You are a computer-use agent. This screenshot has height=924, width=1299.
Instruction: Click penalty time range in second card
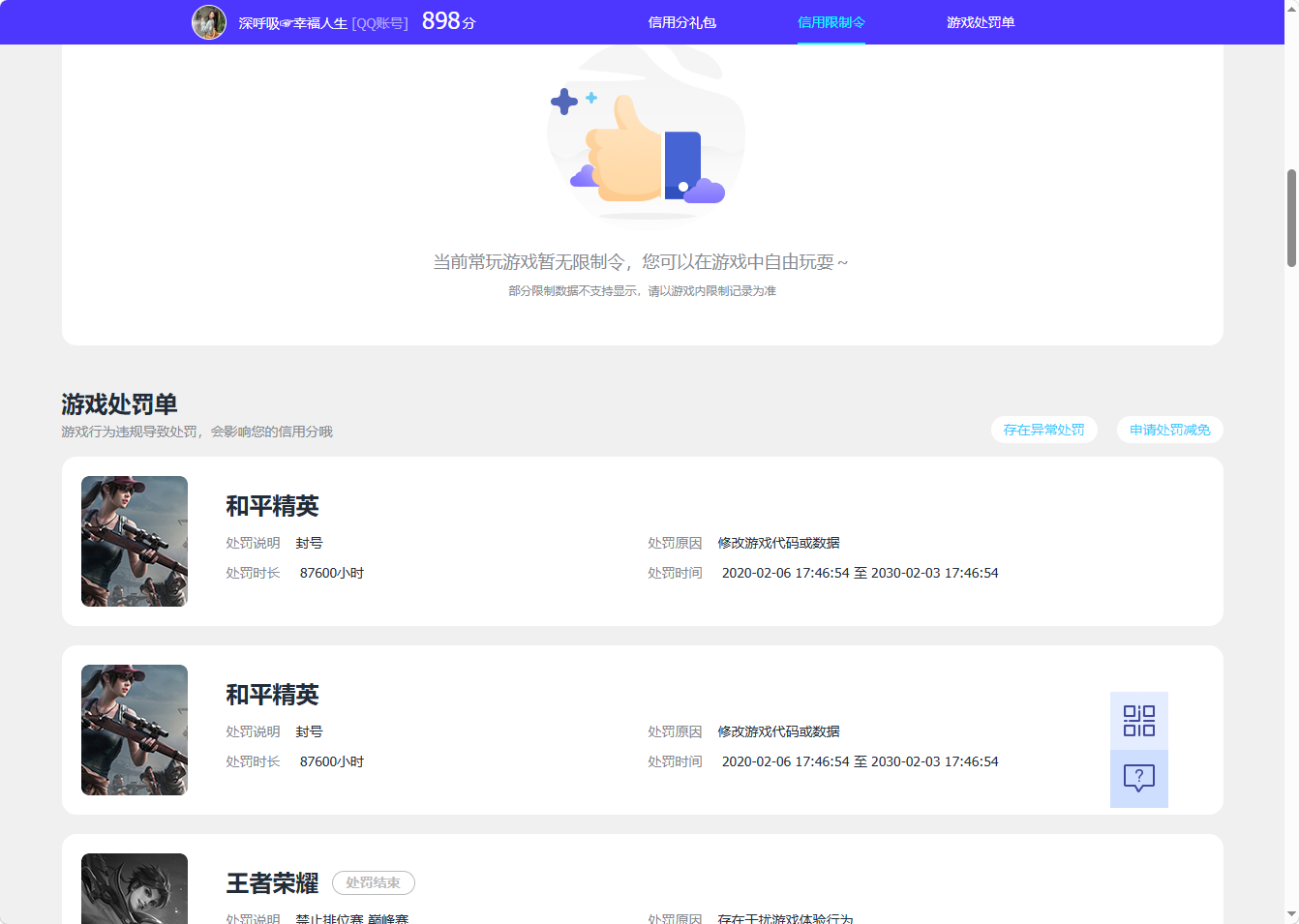[x=861, y=761]
